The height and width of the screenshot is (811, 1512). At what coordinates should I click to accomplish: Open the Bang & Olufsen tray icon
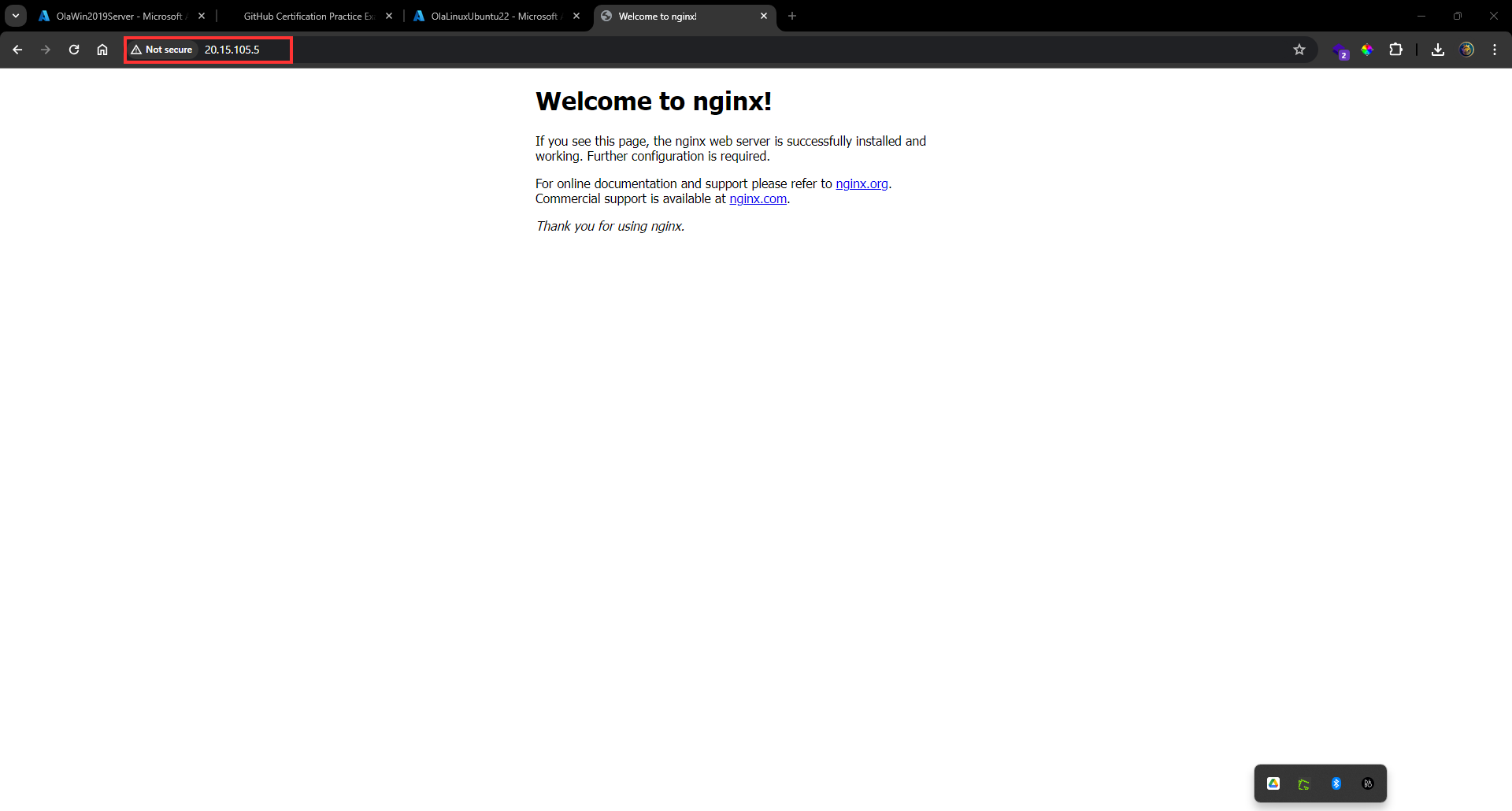click(x=1367, y=783)
